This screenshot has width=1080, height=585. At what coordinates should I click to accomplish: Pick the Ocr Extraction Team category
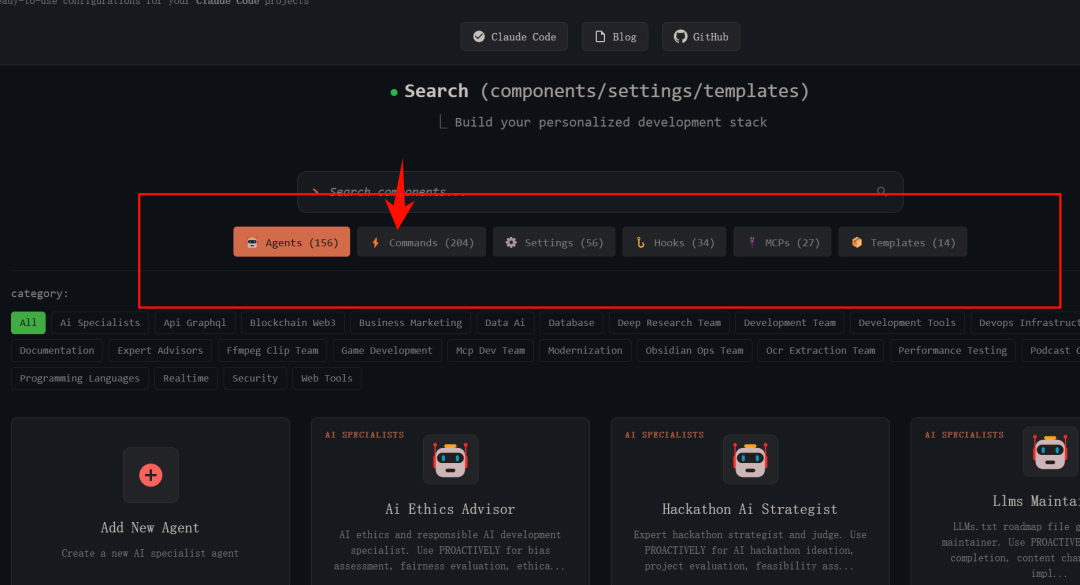821,350
